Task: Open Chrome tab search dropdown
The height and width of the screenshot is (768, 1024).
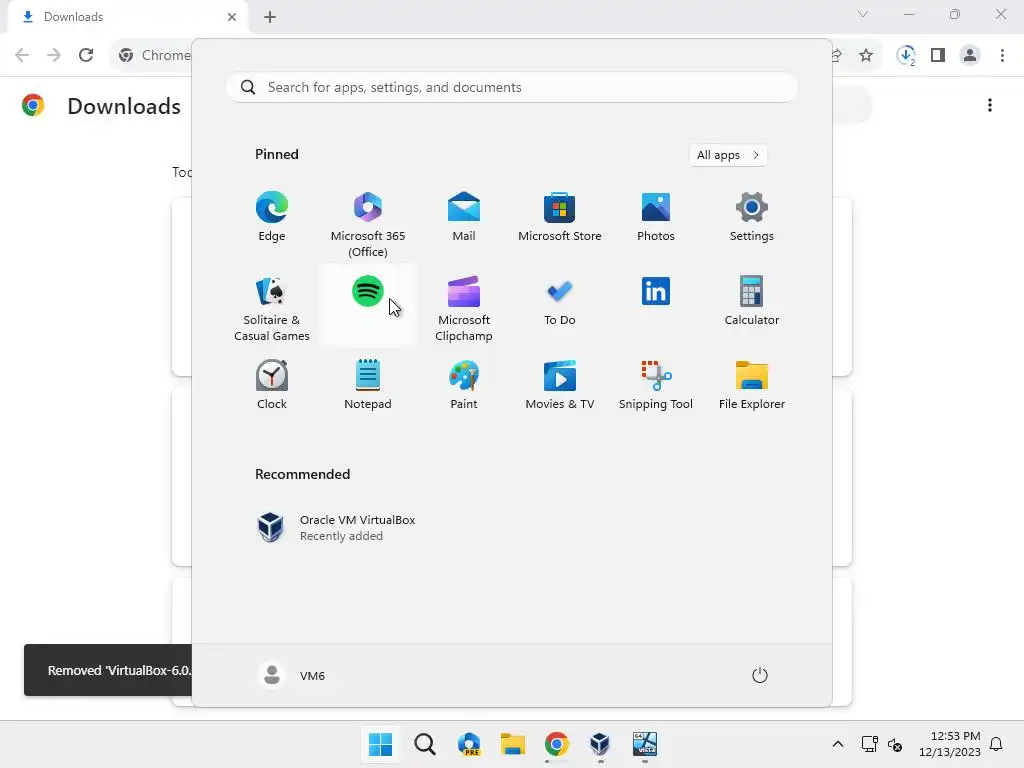Action: pos(863,14)
